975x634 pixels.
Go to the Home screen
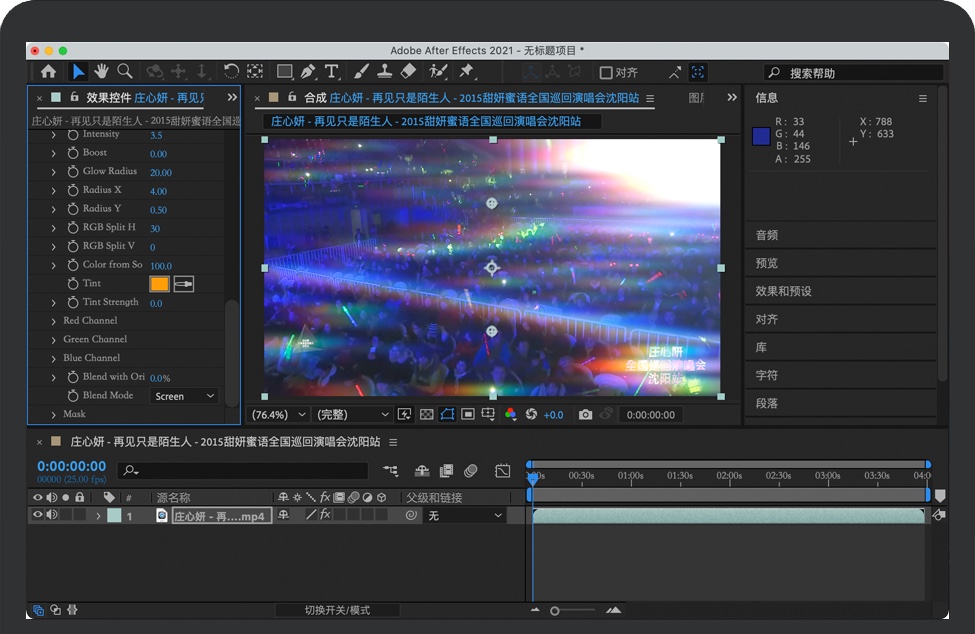(x=48, y=71)
